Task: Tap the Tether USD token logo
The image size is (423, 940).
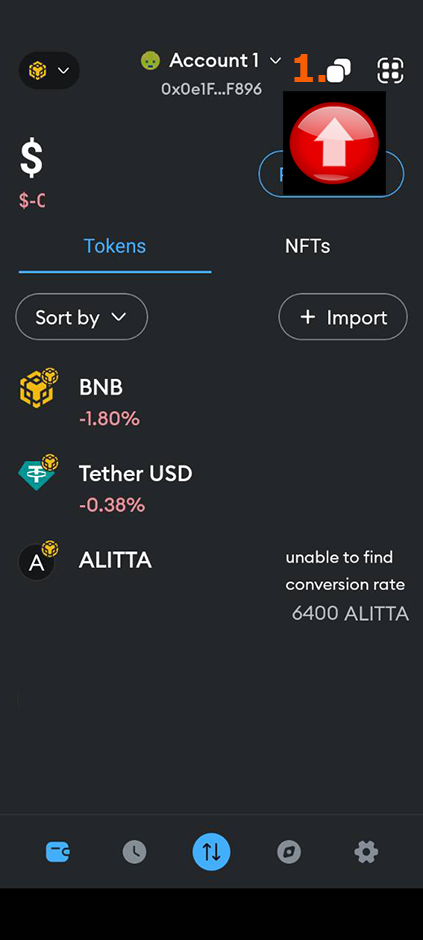Action: coord(38,473)
